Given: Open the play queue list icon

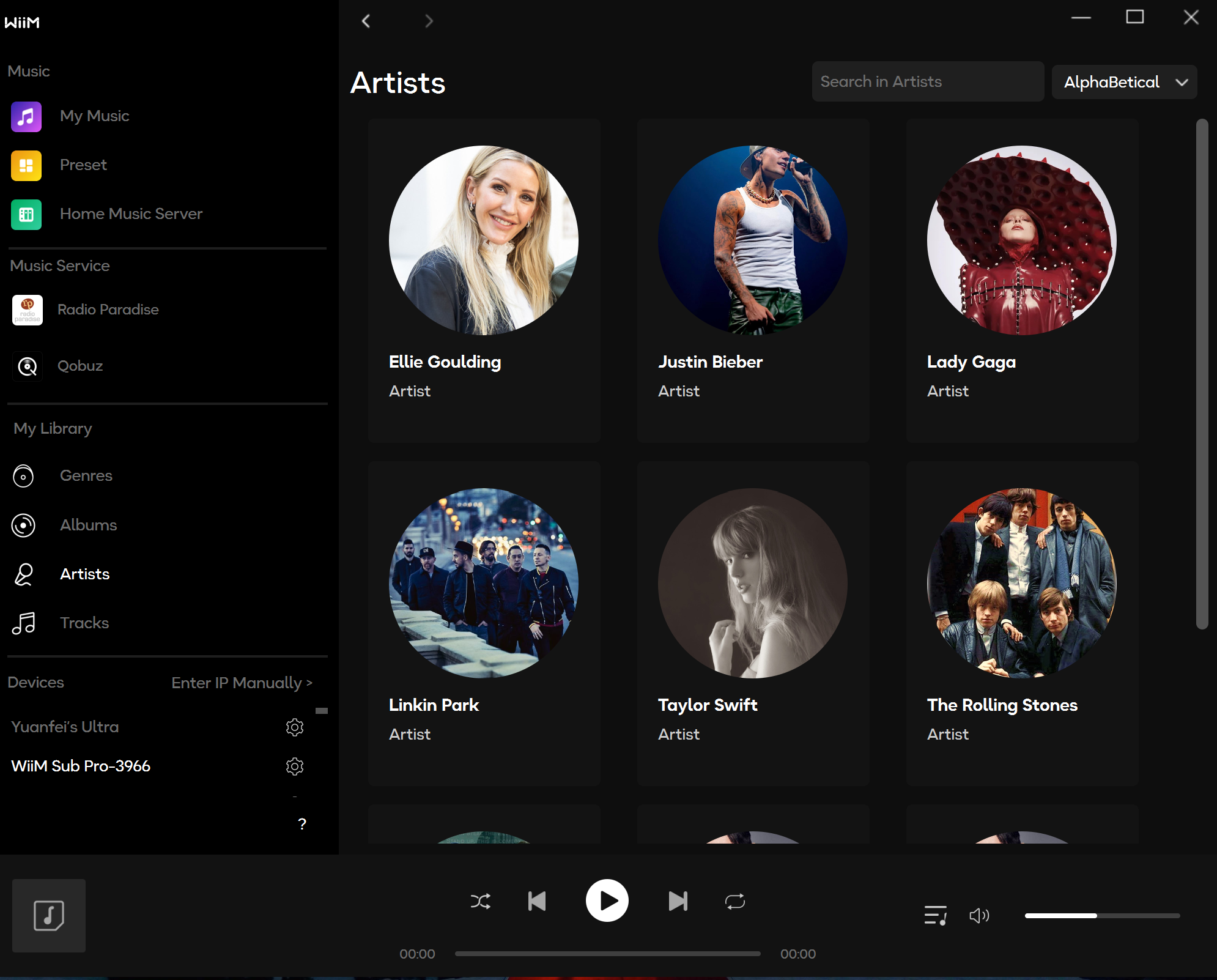Looking at the screenshot, I should (935, 916).
